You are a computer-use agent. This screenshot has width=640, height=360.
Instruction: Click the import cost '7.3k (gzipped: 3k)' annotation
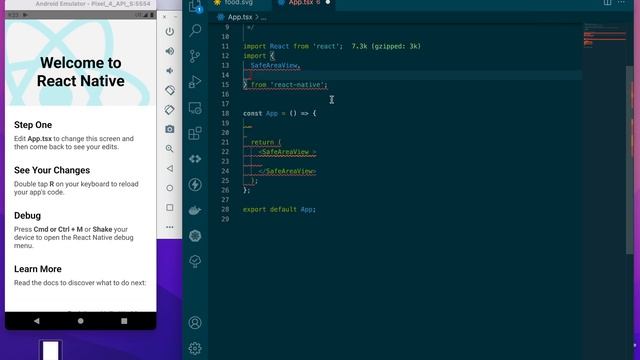(x=386, y=46)
